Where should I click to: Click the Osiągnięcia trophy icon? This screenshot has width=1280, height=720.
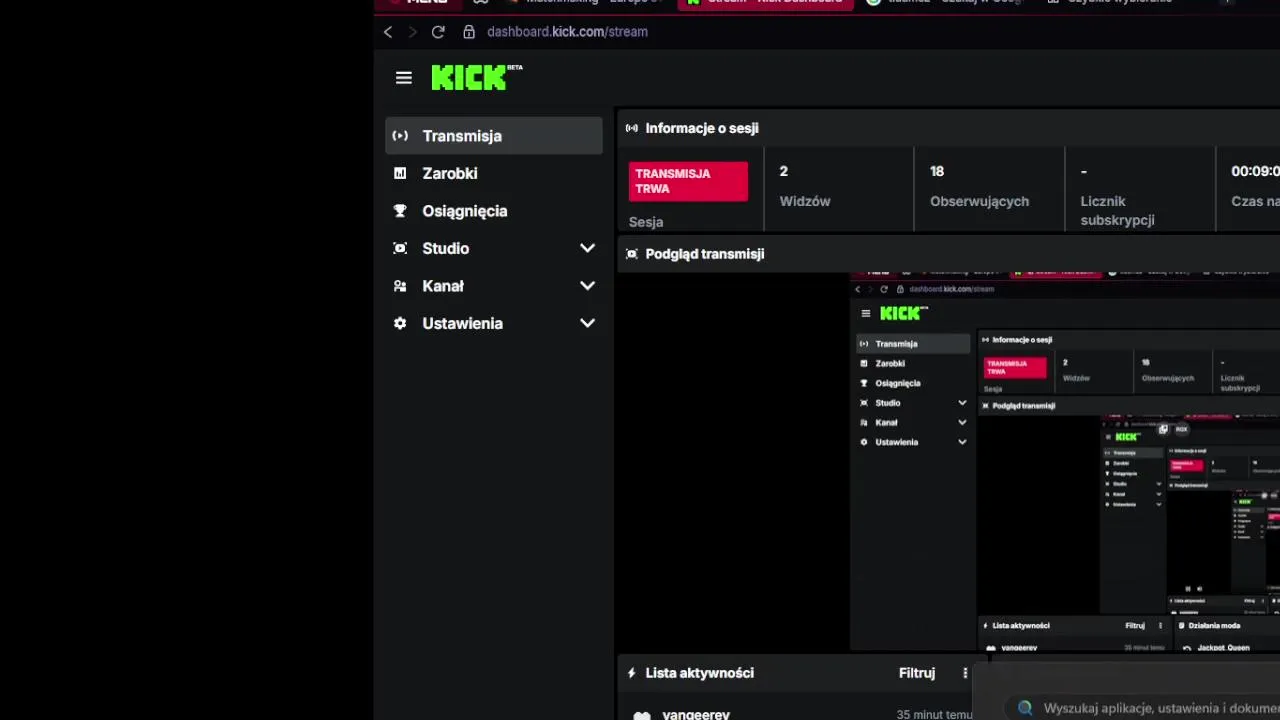[x=400, y=211]
